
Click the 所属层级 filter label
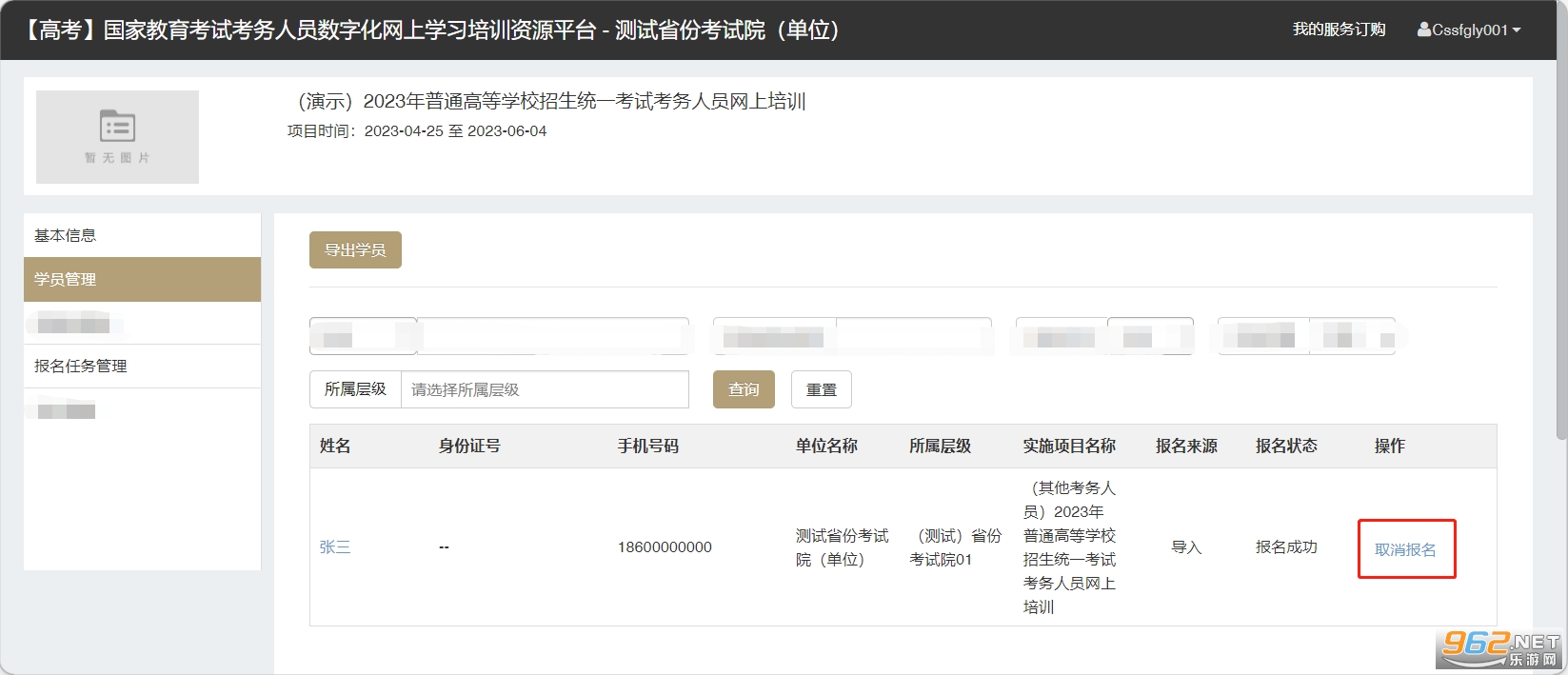pyautogui.click(x=355, y=389)
